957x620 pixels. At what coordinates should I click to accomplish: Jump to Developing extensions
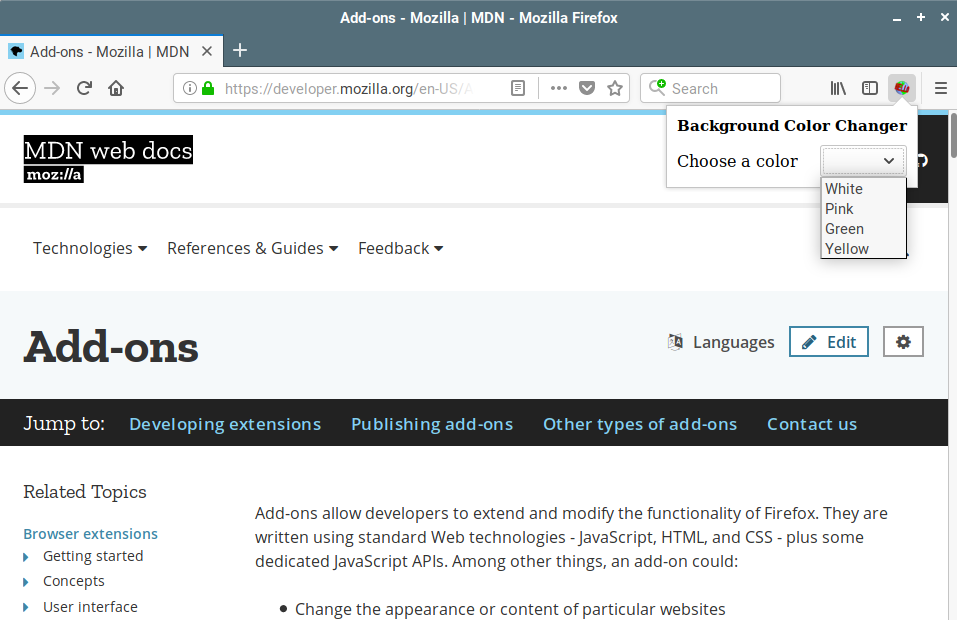225,424
